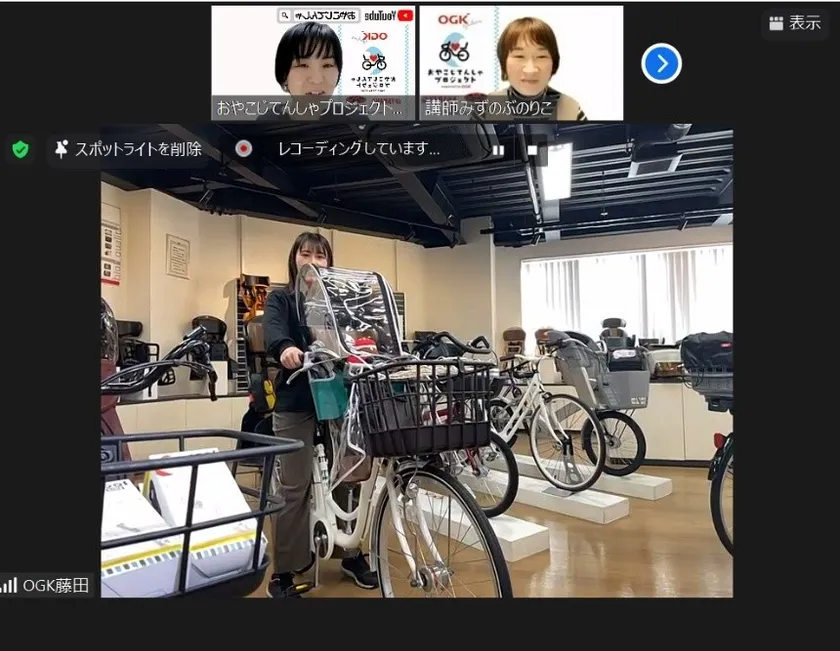Click the OGK藤田 name label
Image resolution: width=840 pixels, height=651 pixels.
tap(56, 585)
